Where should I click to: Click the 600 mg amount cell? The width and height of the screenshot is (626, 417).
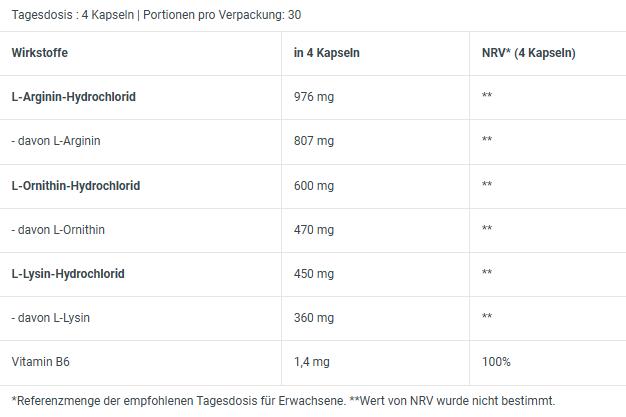(314, 185)
